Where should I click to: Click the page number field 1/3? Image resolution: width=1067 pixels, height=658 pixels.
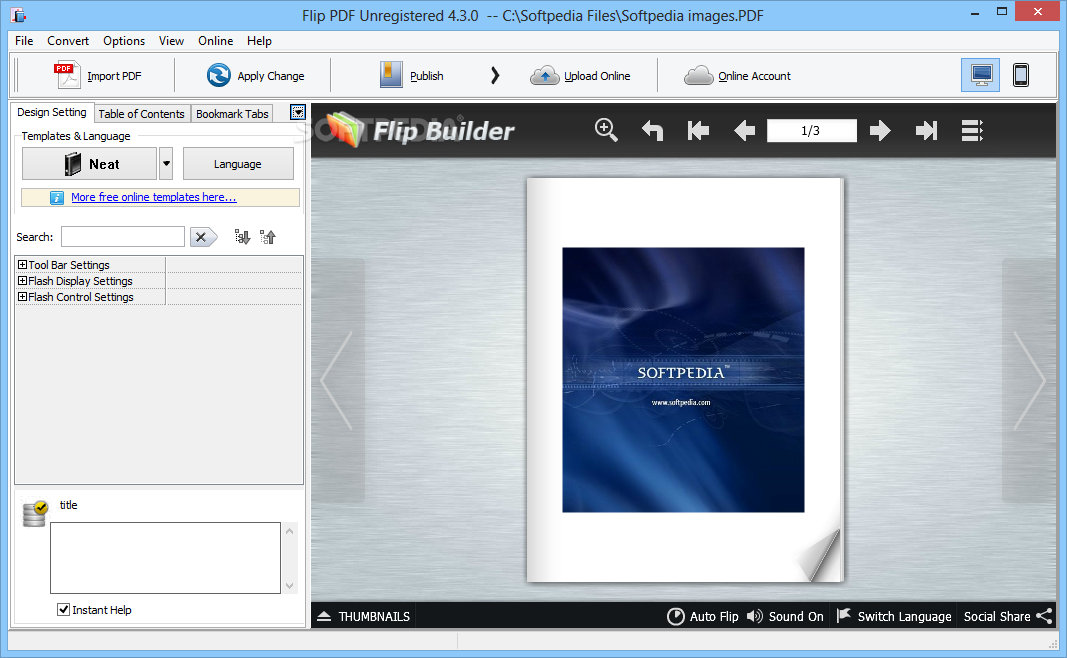click(811, 130)
